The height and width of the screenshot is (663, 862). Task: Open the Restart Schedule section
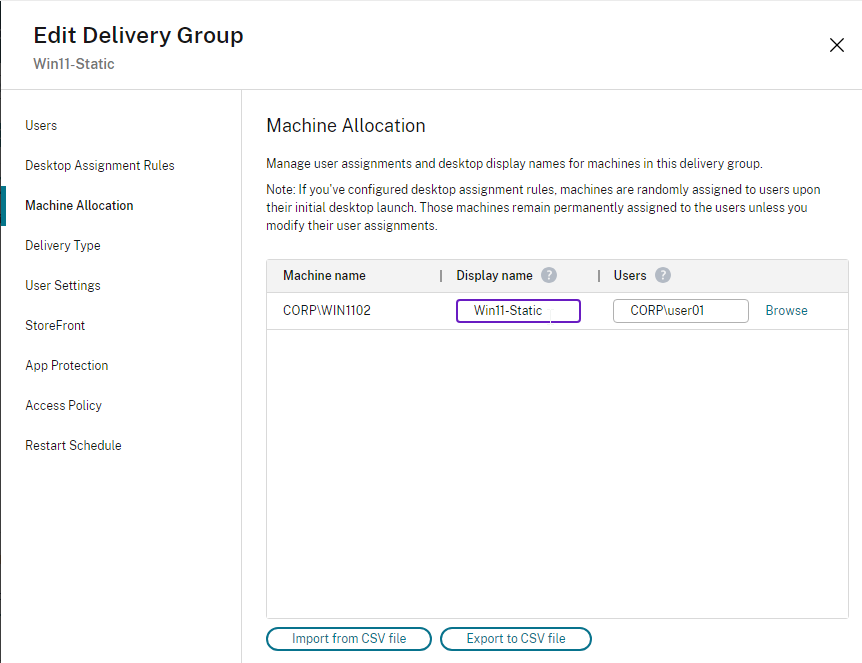(73, 446)
